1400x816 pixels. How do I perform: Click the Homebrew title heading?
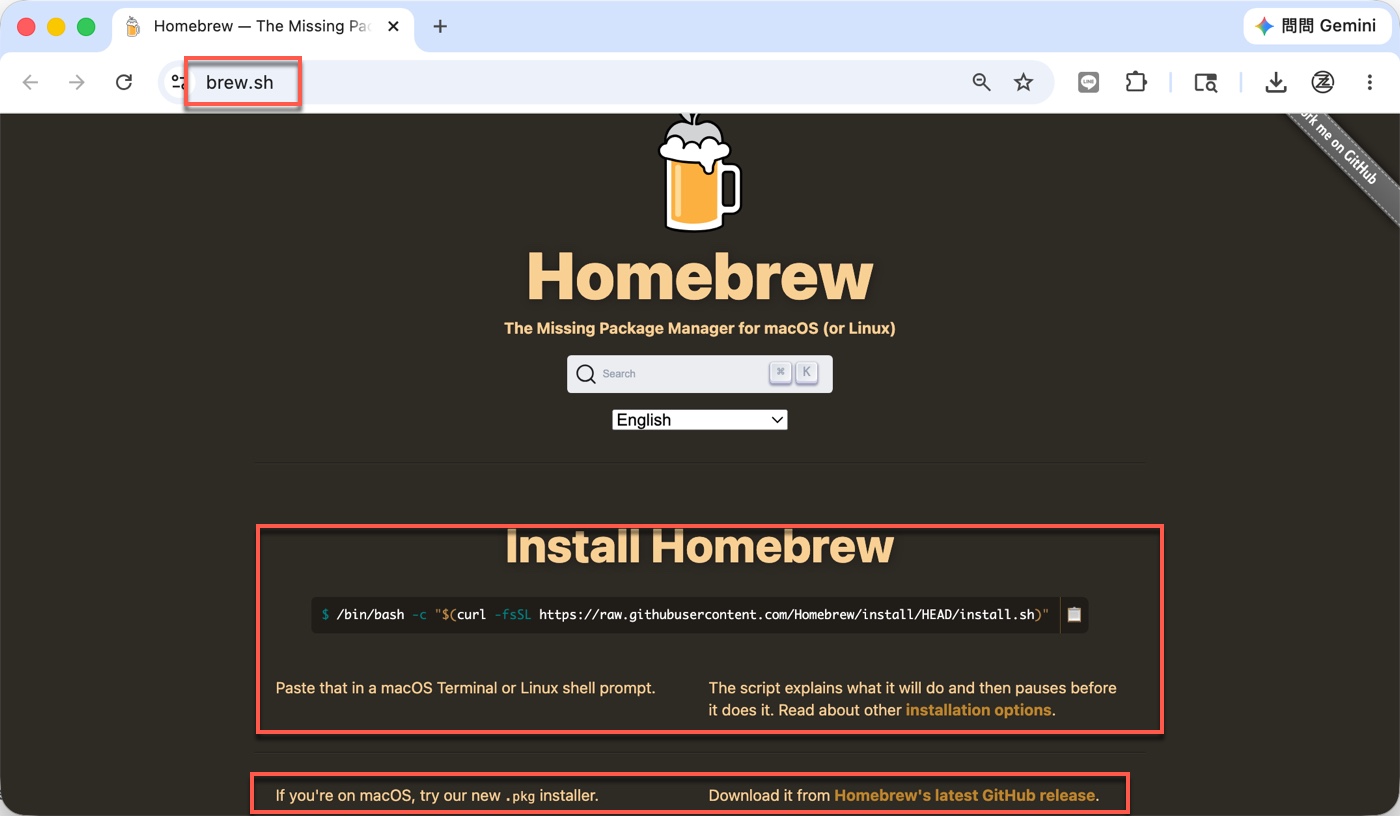[699, 276]
